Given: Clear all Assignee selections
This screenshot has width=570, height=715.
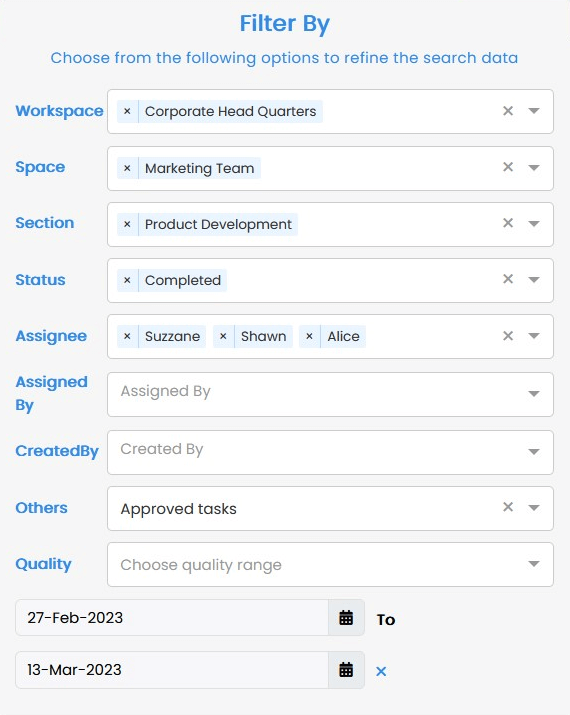Looking at the screenshot, I should click(x=508, y=336).
